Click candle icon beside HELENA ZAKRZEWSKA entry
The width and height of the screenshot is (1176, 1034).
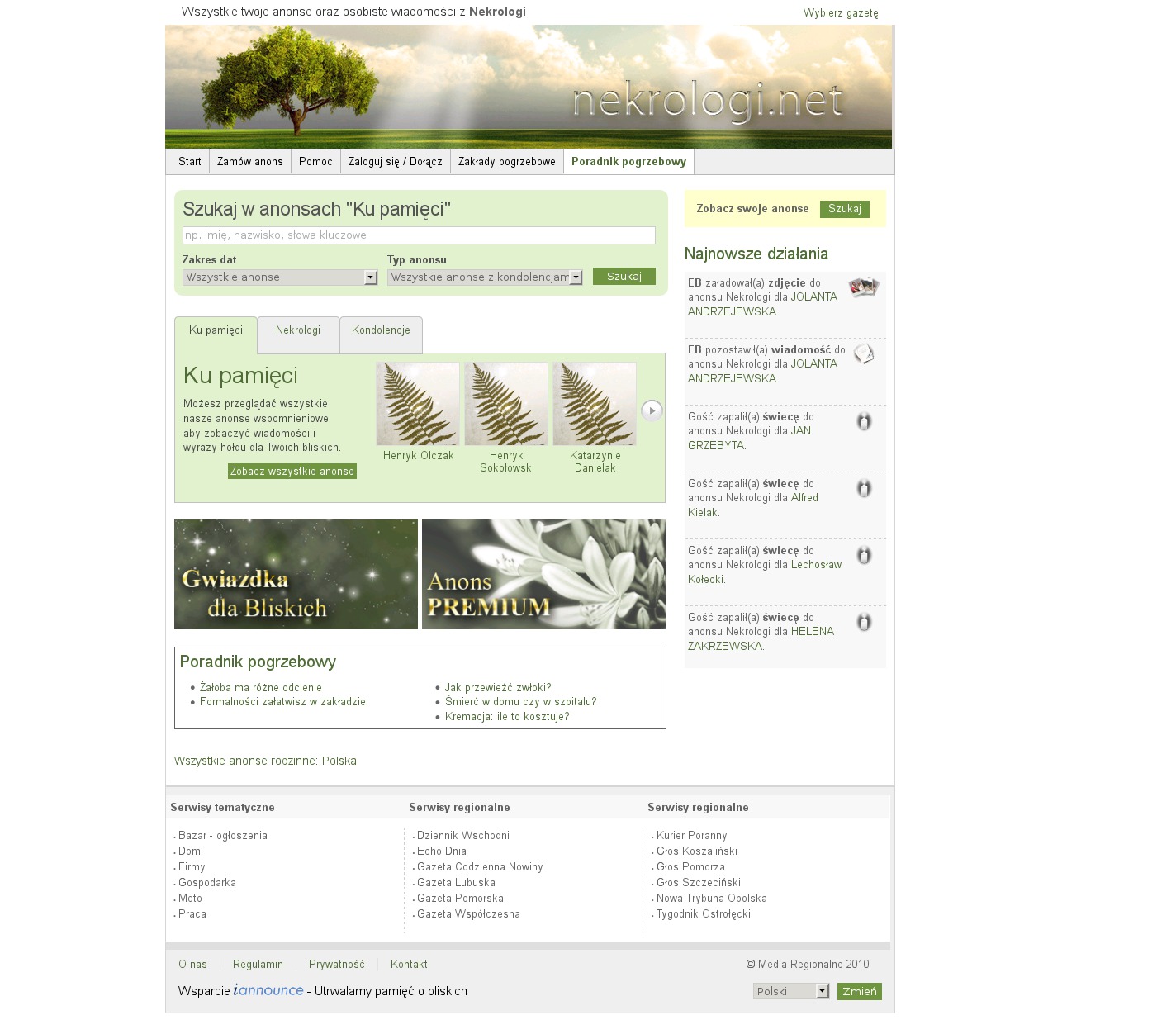[x=864, y=623]
